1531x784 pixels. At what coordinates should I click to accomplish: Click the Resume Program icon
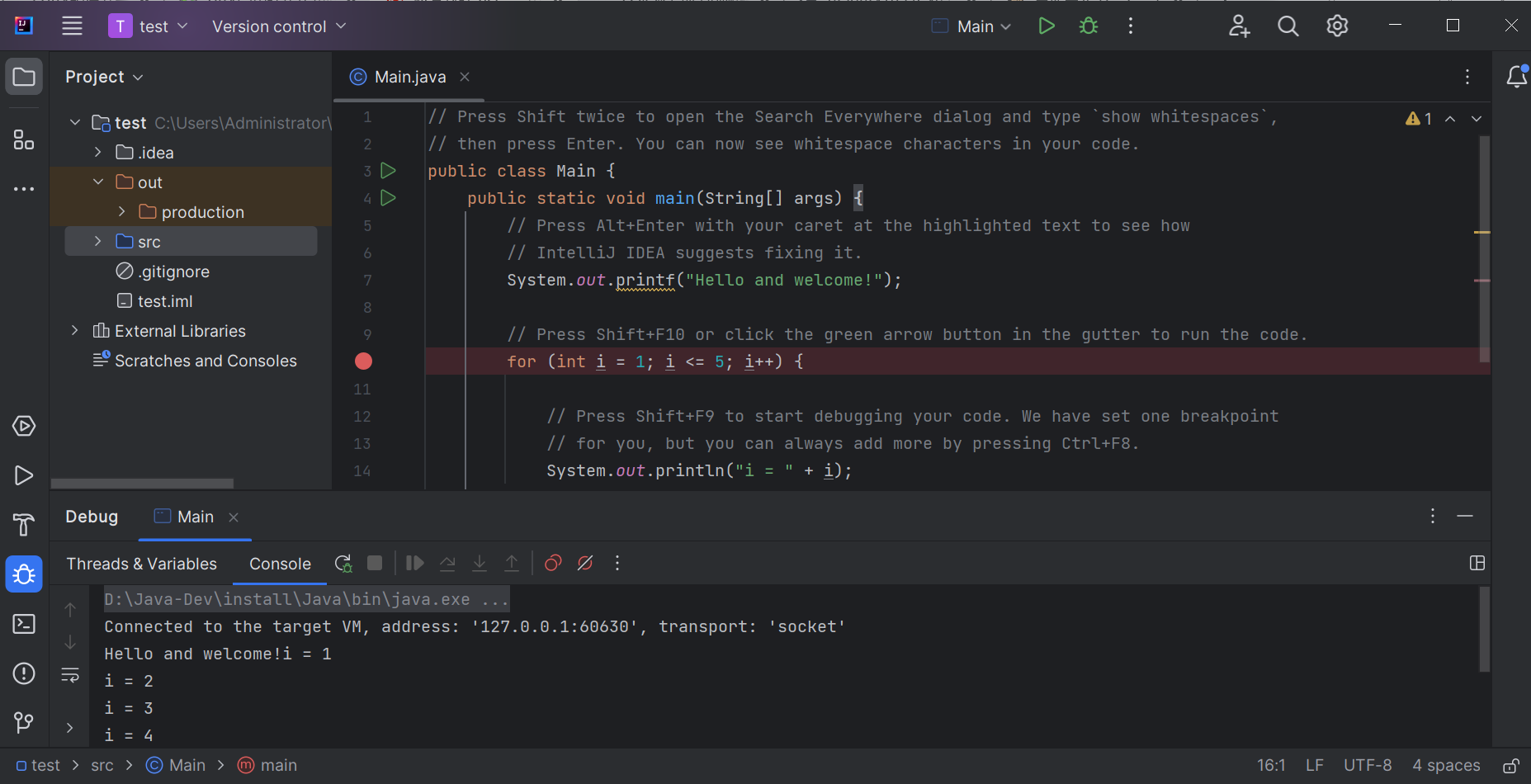point(414,563)
